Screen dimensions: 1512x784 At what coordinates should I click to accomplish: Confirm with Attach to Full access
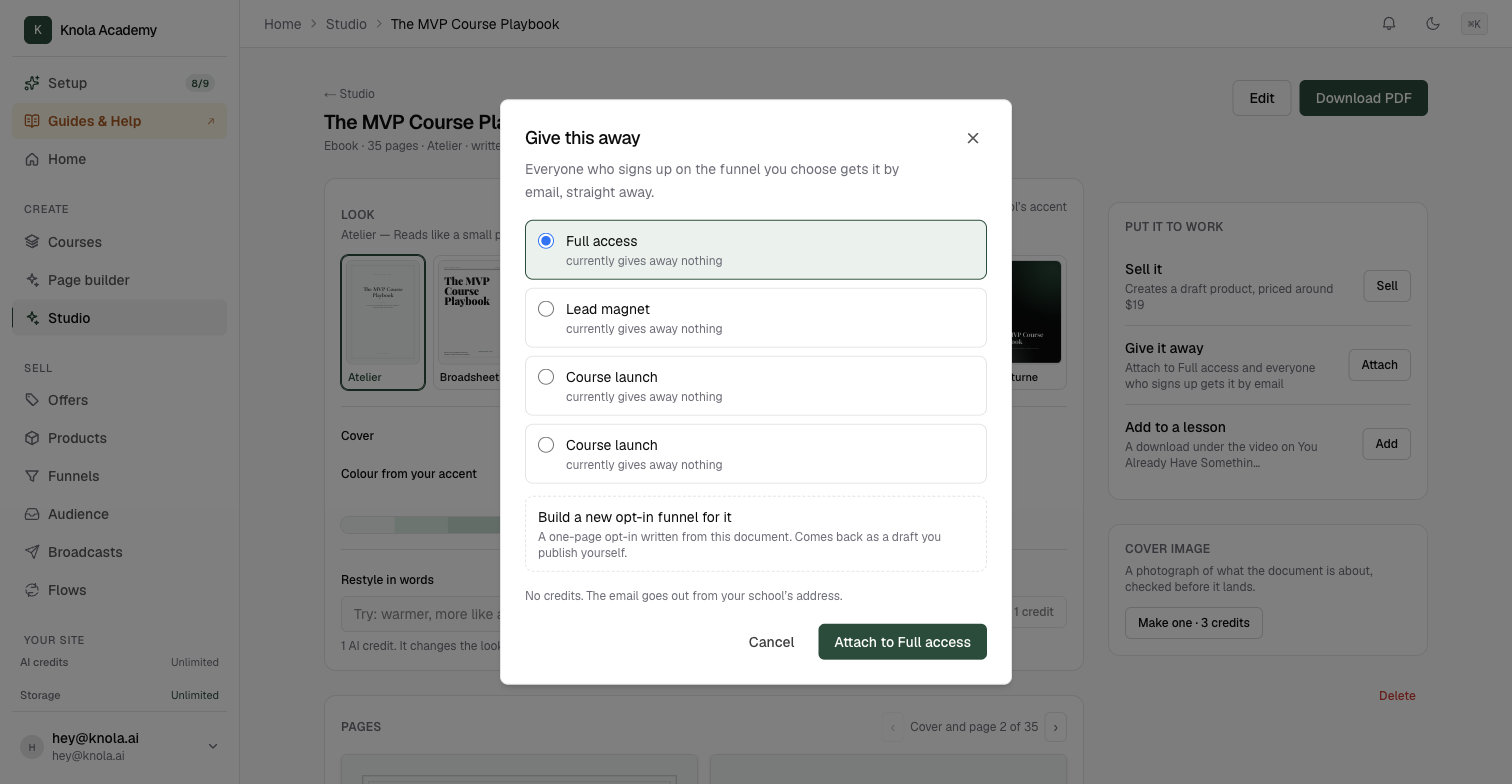903,642
